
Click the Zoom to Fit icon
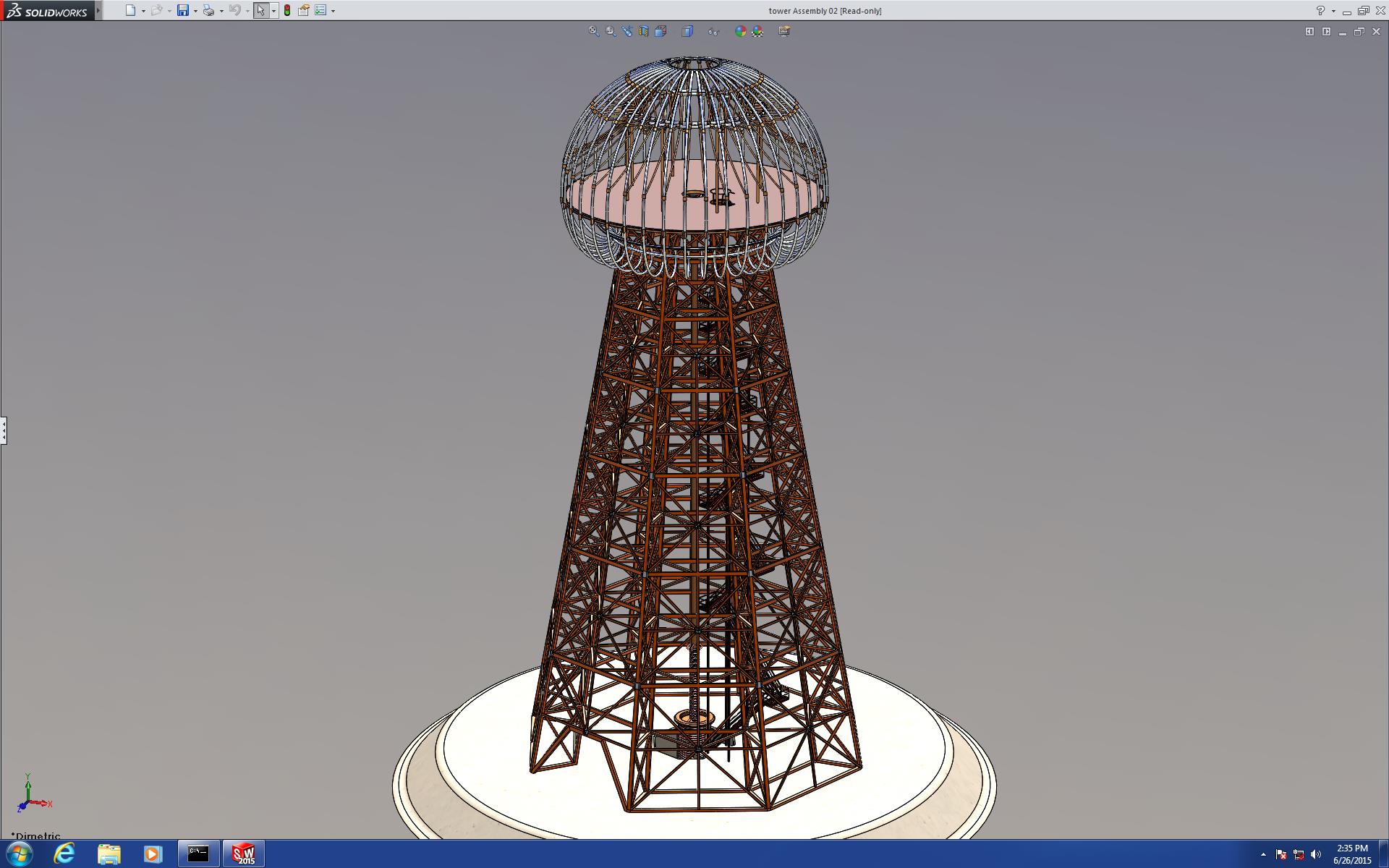594,31
